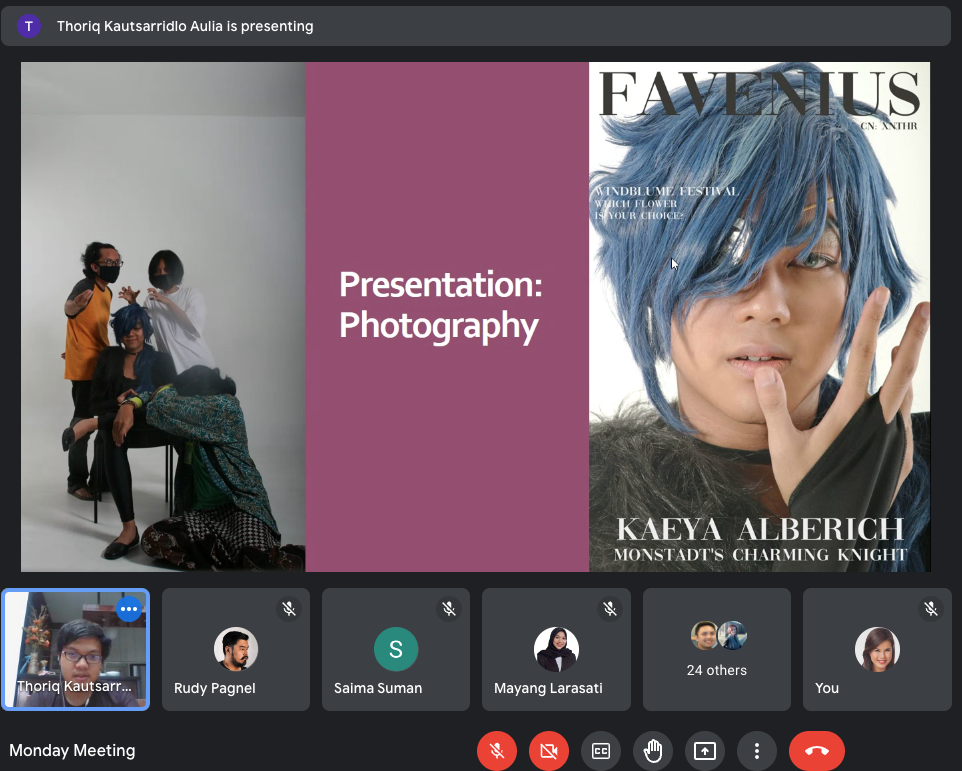Click the muted mic icon on your tile
Screen dimensions: 962x771
[x=931, y=609]
